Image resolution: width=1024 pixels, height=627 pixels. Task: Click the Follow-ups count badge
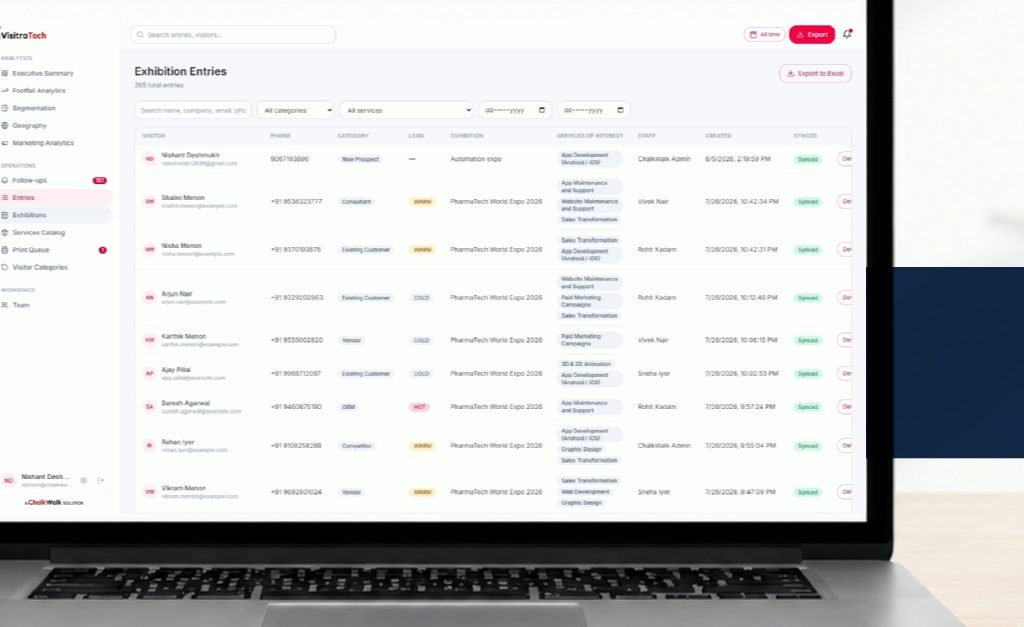point(100,180)
